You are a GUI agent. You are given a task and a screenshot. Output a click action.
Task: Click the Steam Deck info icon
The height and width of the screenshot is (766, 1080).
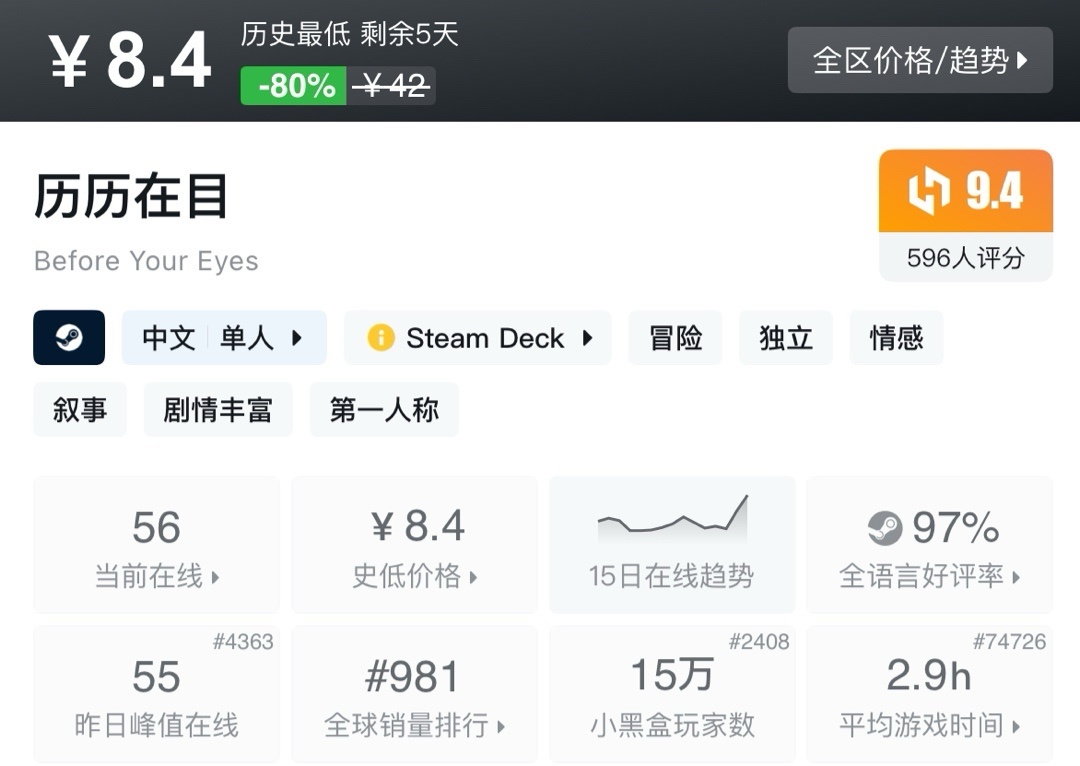coord(381,338)
